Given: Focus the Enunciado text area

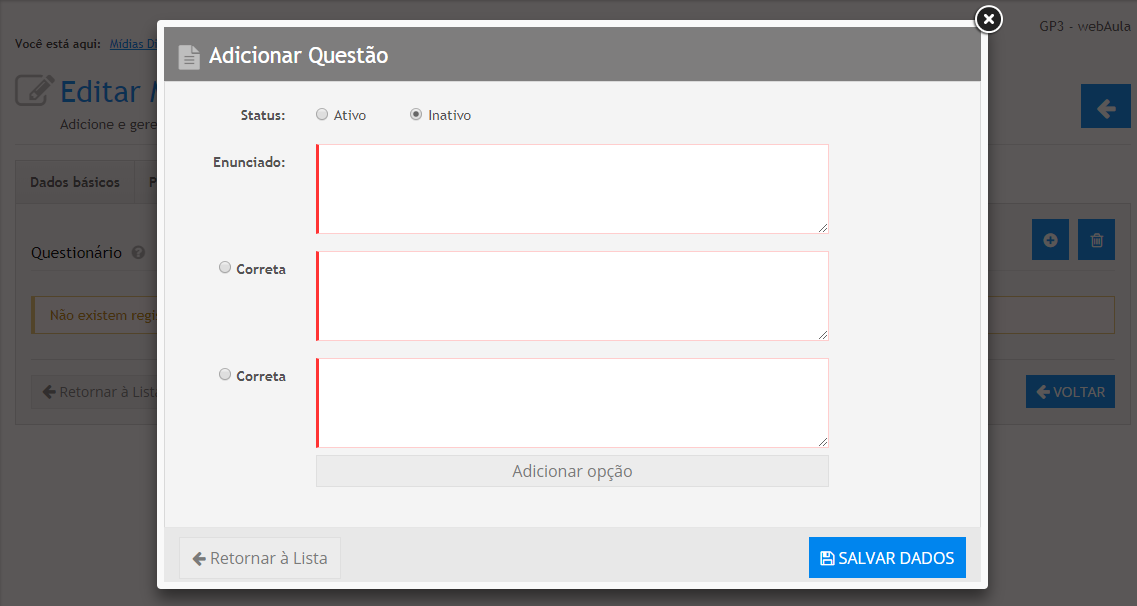Looking at the screenshot, I should 572,189.
